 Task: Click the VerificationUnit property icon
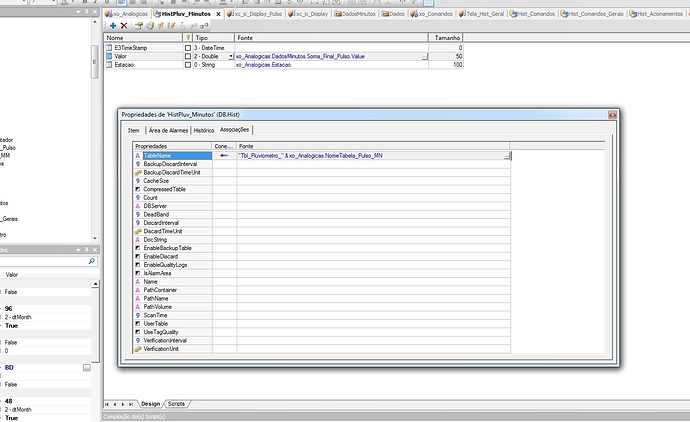(x=138, y=349)
